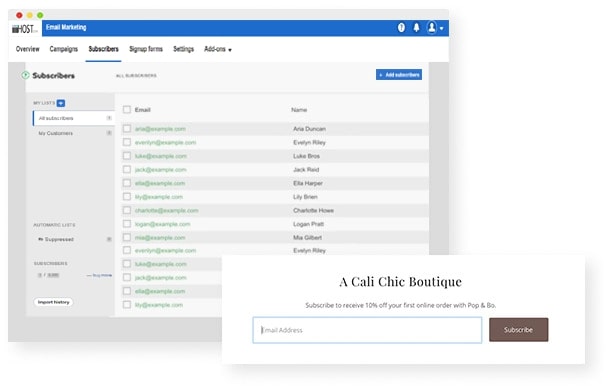Open the Campaigns tab
The height and width of the screenshot is (390, 610).
coord(63,49)
